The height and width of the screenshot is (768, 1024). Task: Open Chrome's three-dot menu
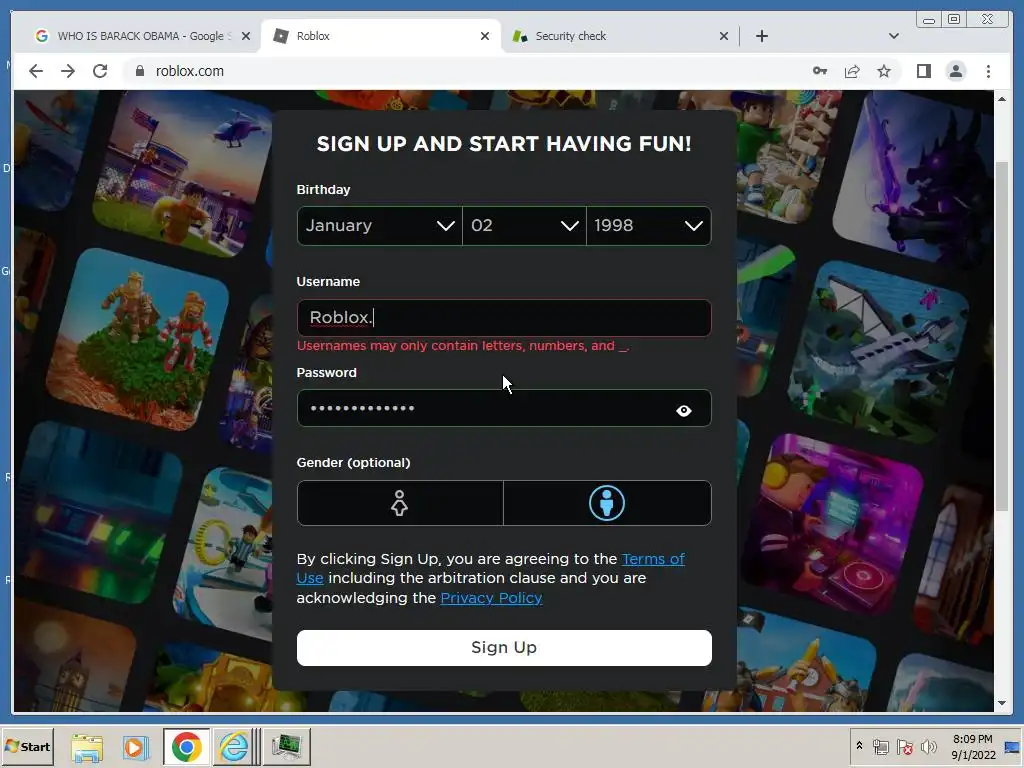(988, 71)
